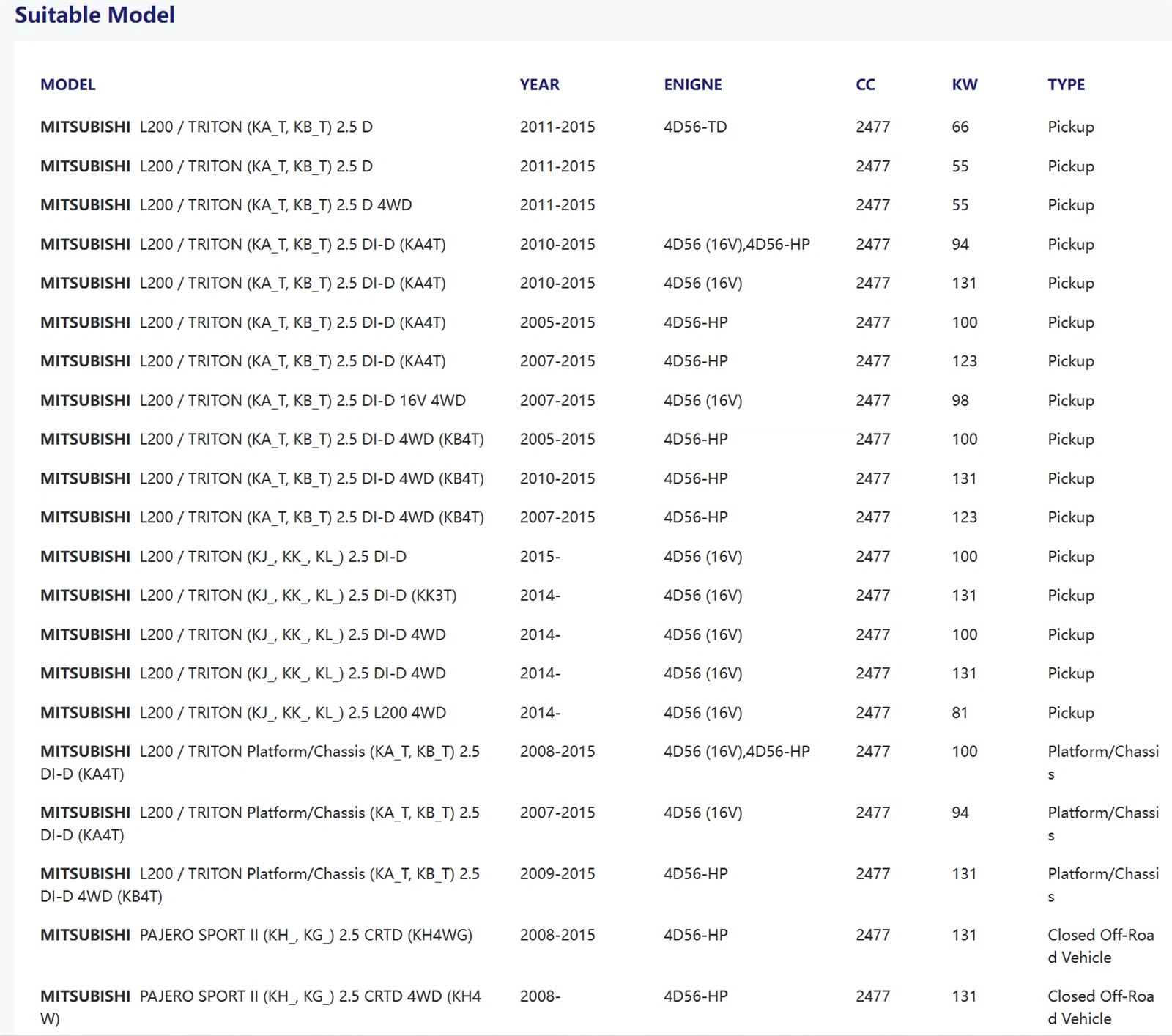The image size is (1172, 1036).
Task: Click engine '4D56 (16V)' in 98 KW row
Action: click(703, 400)
